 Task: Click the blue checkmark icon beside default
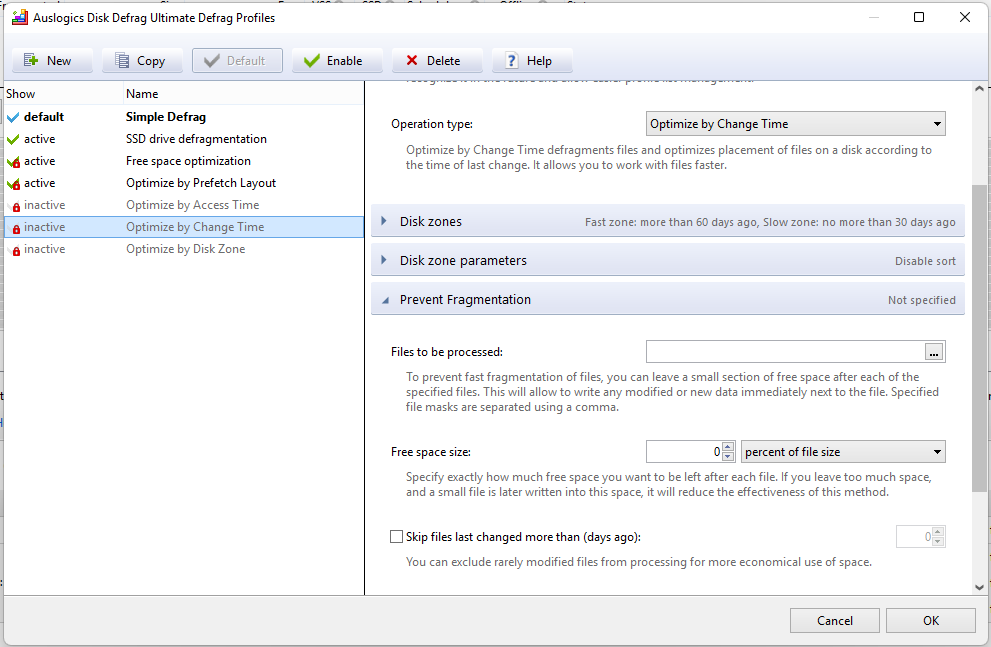[13, 117]
